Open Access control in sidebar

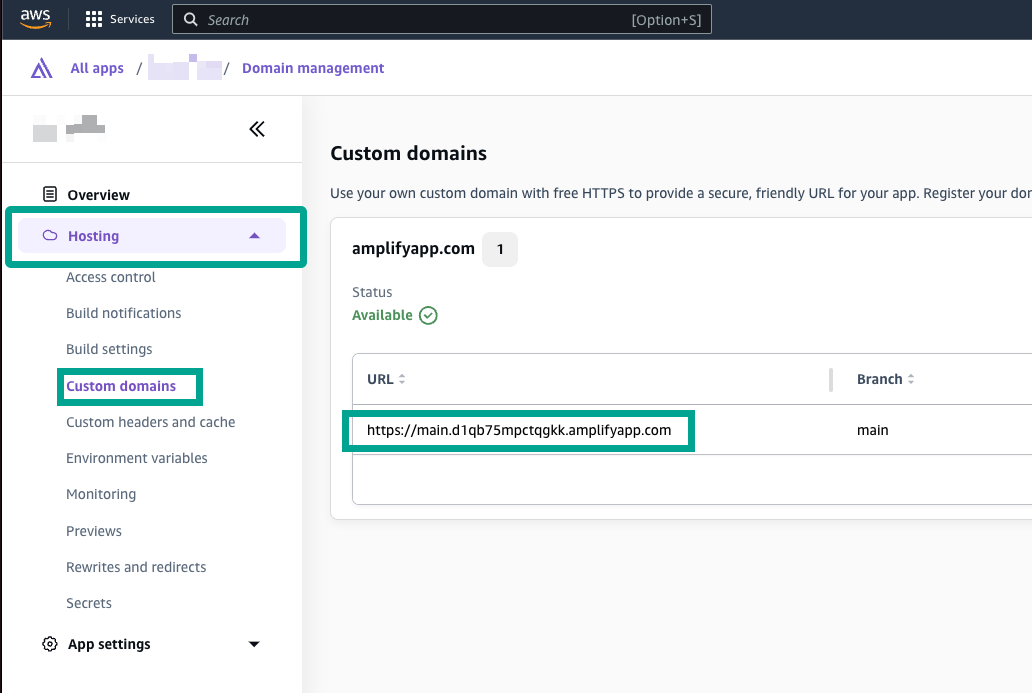click(x=111, y=277)
